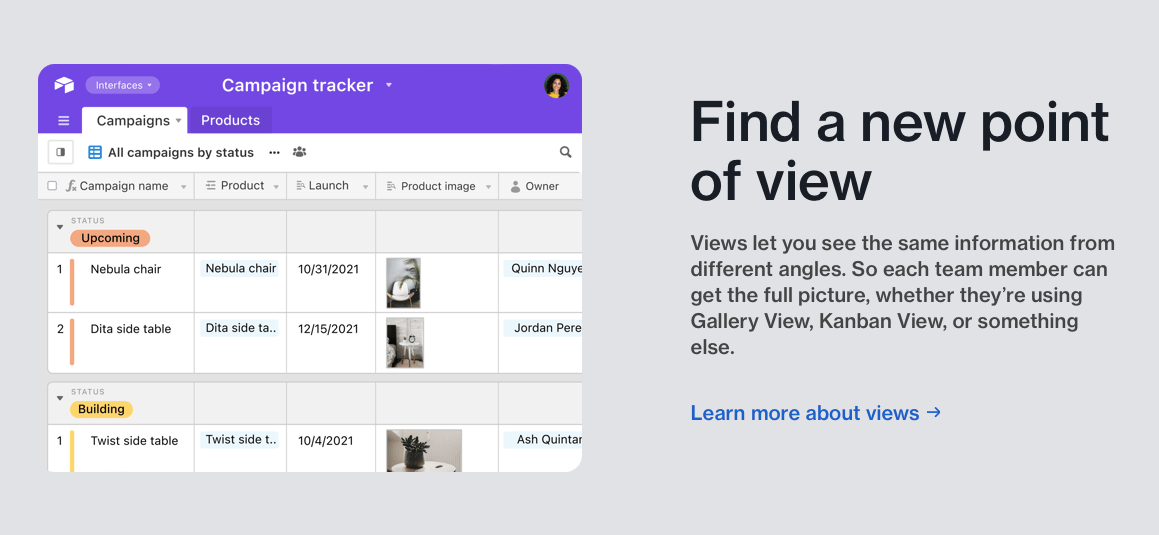Viewport: 1159px width, 535px height.
Task: Open Campaign name column dropdown arrow
Action: (183, 187)
